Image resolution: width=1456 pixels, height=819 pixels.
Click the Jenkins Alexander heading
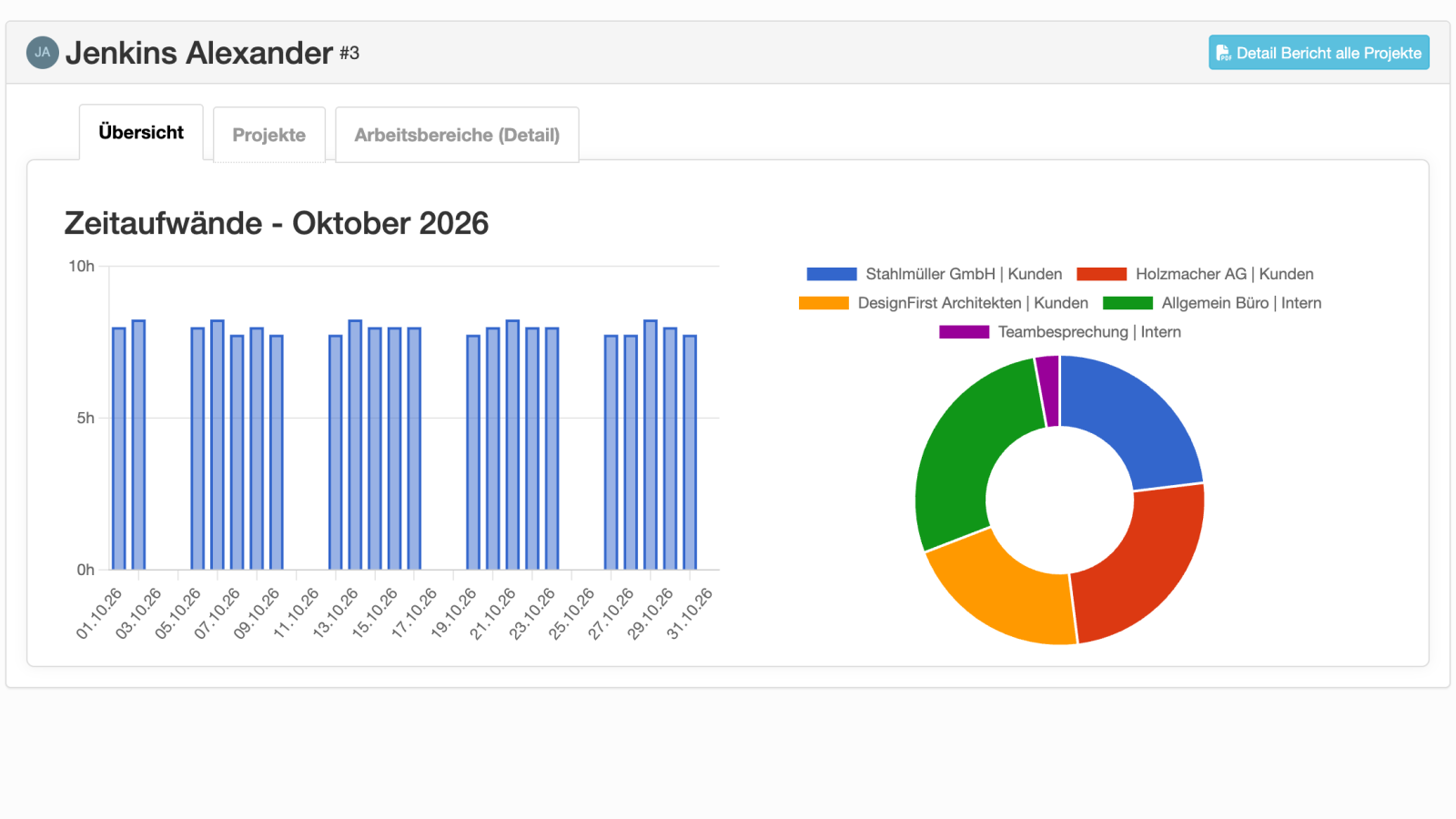pos(199,53)
